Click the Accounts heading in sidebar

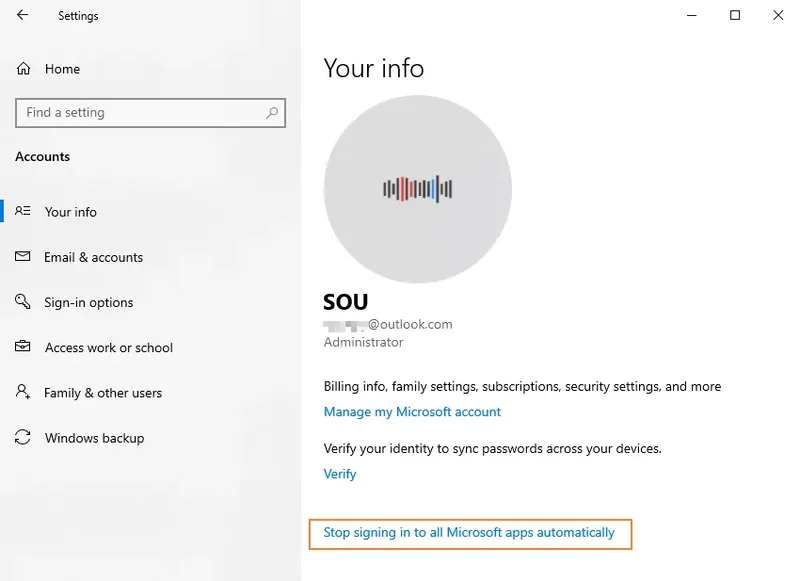pyautogui.click(x=42, y=157)
